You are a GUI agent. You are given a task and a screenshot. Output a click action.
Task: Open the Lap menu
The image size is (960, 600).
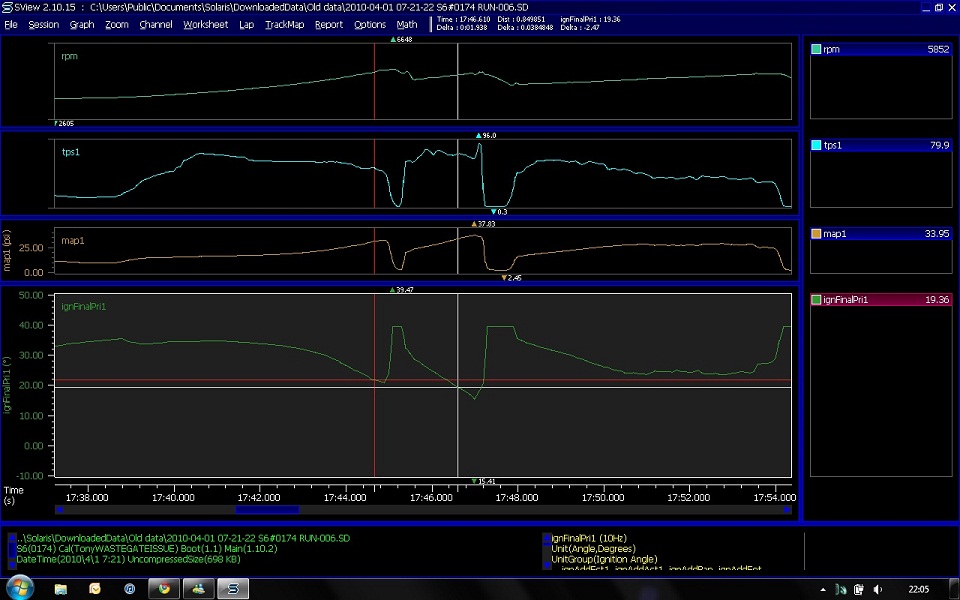246,24
